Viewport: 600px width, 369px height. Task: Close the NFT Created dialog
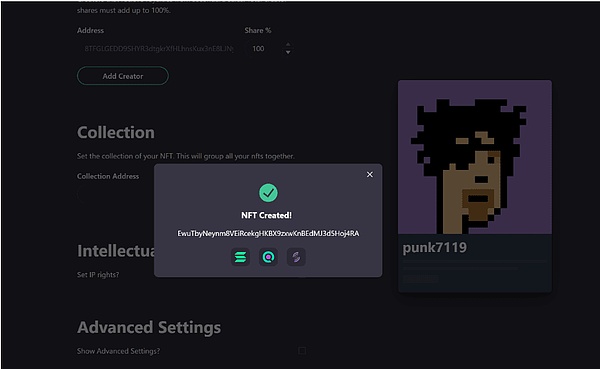(370, 175)
